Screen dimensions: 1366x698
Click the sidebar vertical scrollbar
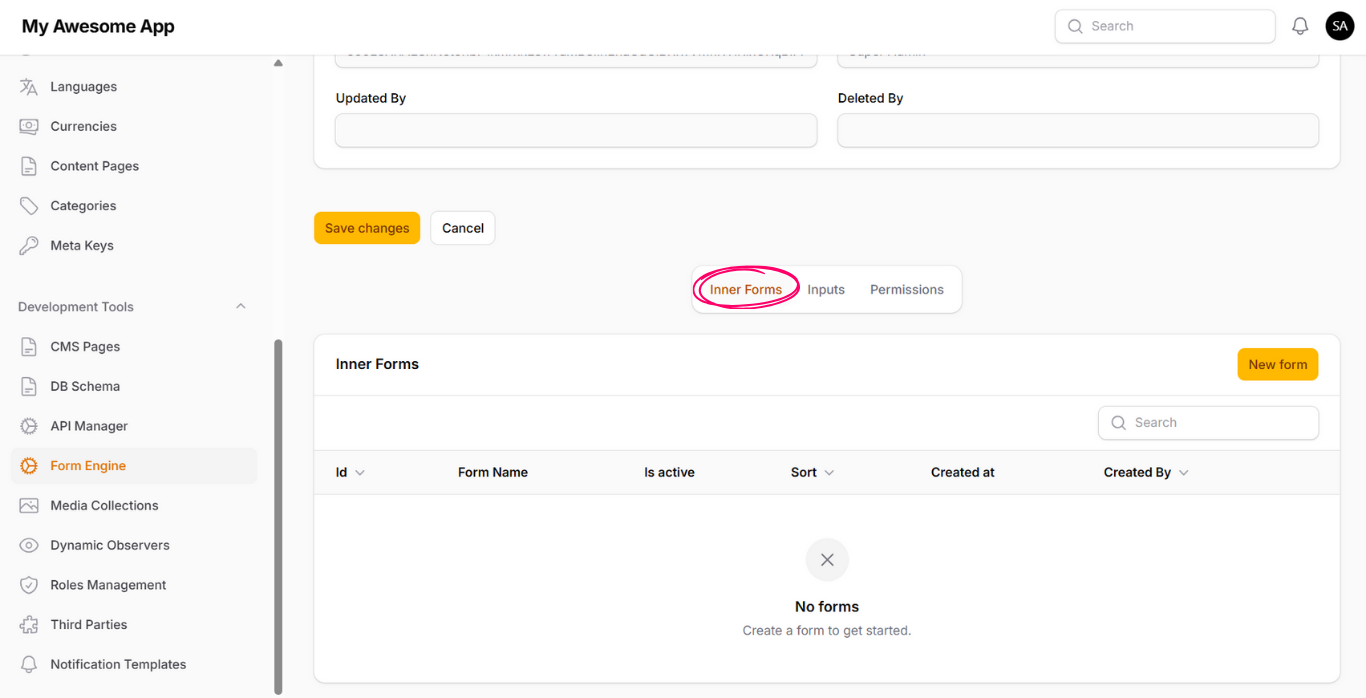278,515
